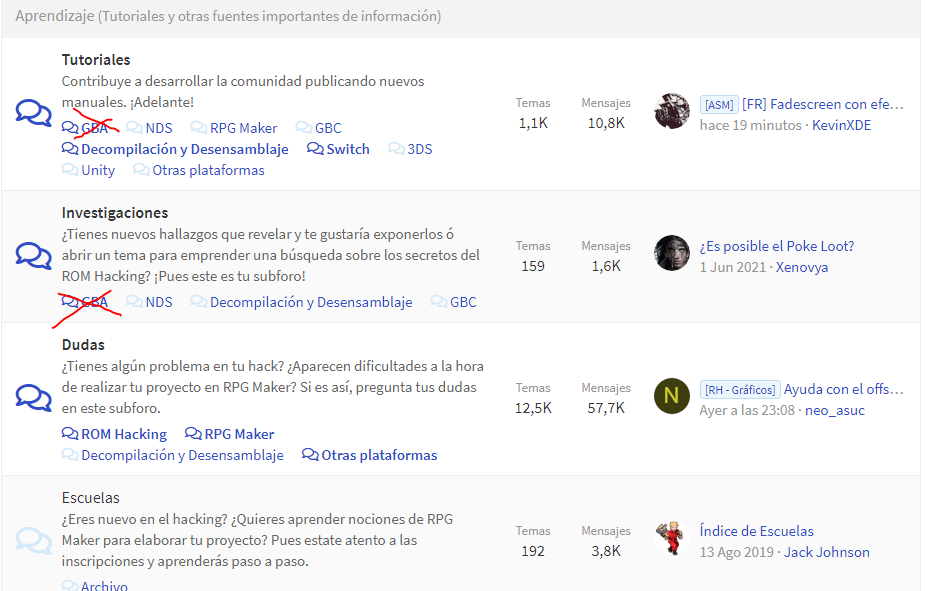Open RPG Maker subforum under Tutoriales
This screenshot has height=591, width=925.
tap(243, 128)
